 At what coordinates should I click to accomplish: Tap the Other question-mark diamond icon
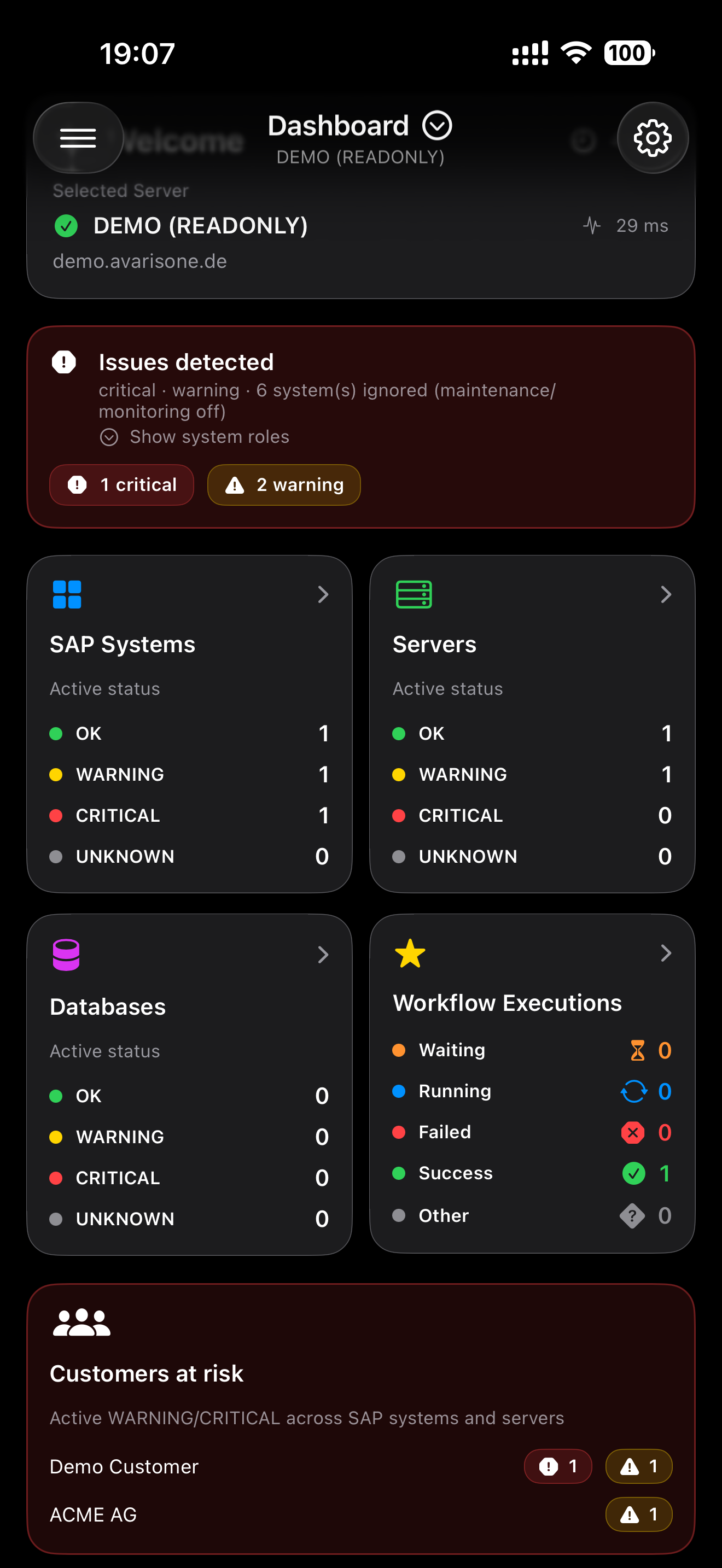tap(632, 1216)
